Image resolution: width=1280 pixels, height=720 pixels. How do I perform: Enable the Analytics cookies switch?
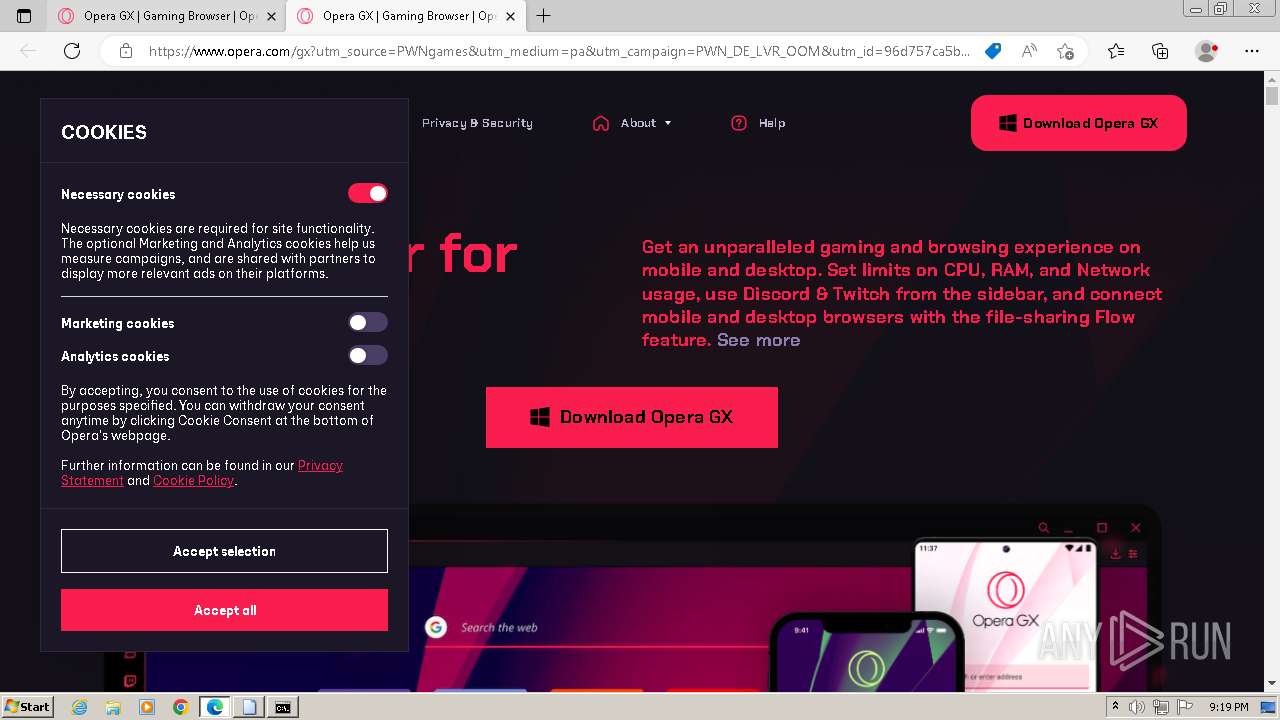pyautogui.click(x=368, y=355)
